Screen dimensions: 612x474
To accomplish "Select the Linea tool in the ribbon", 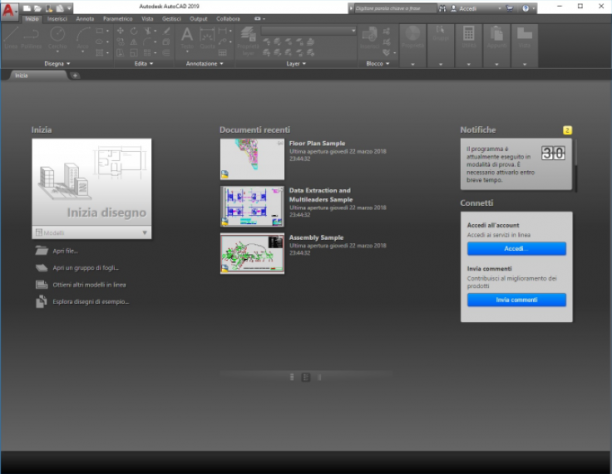I will click(x=11, y=38).
